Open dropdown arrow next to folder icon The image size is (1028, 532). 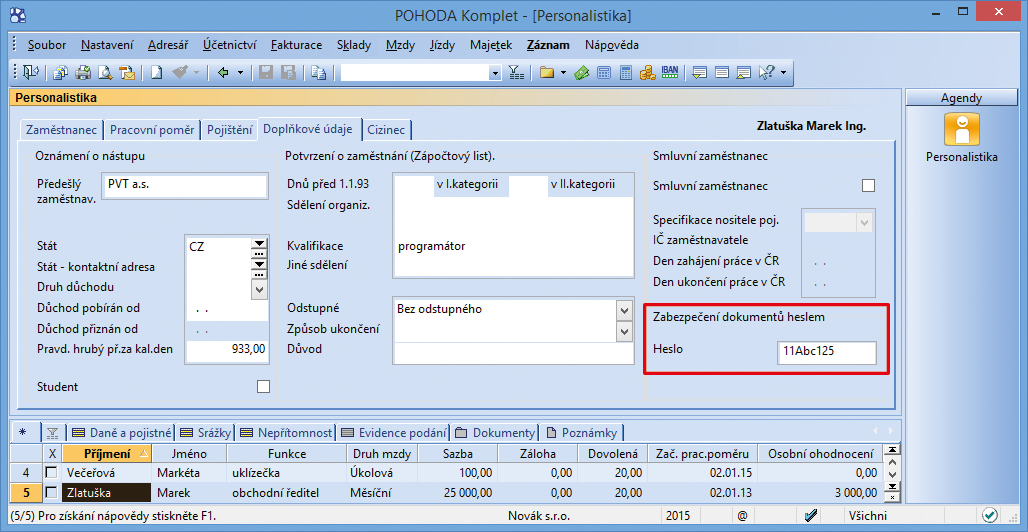point(564,73)
